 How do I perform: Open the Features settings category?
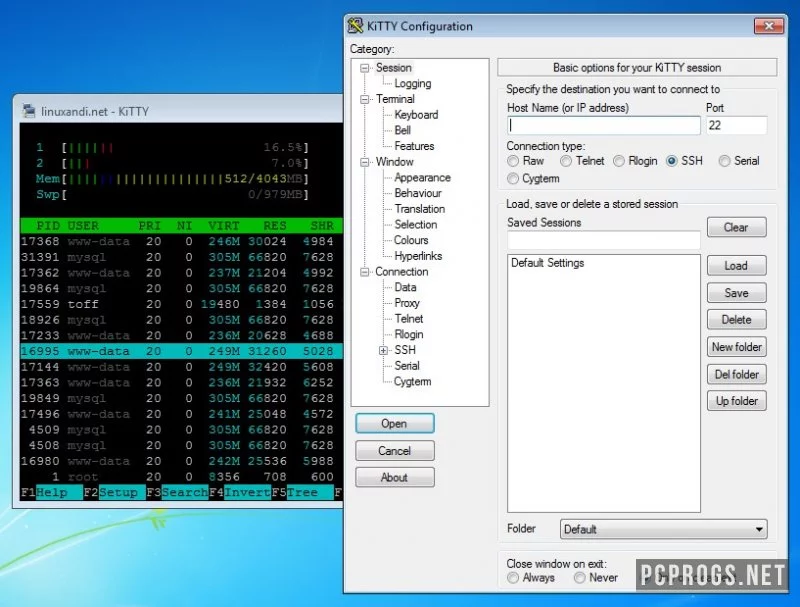coord(414,146)
